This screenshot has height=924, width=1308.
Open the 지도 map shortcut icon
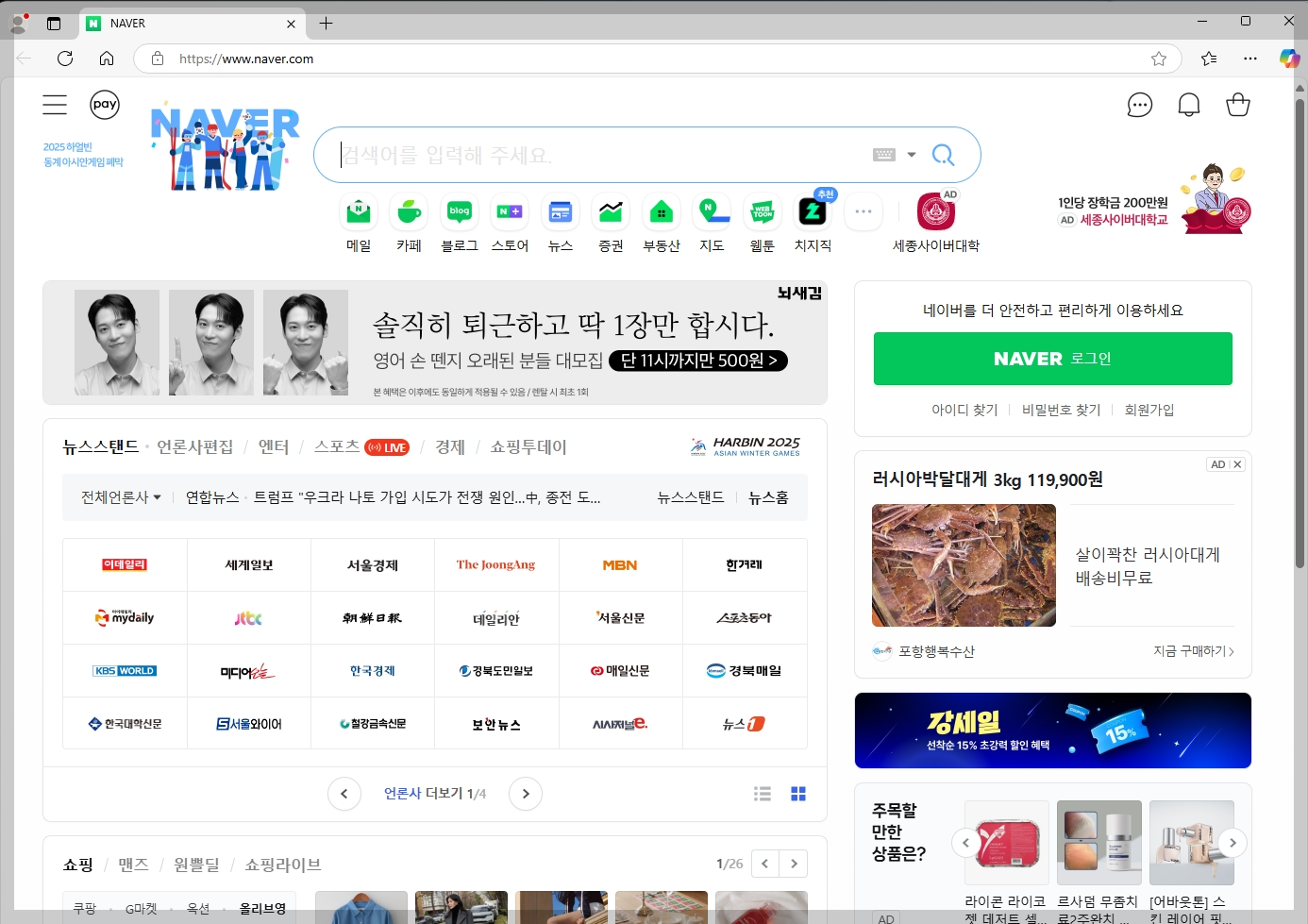point(712,212)
